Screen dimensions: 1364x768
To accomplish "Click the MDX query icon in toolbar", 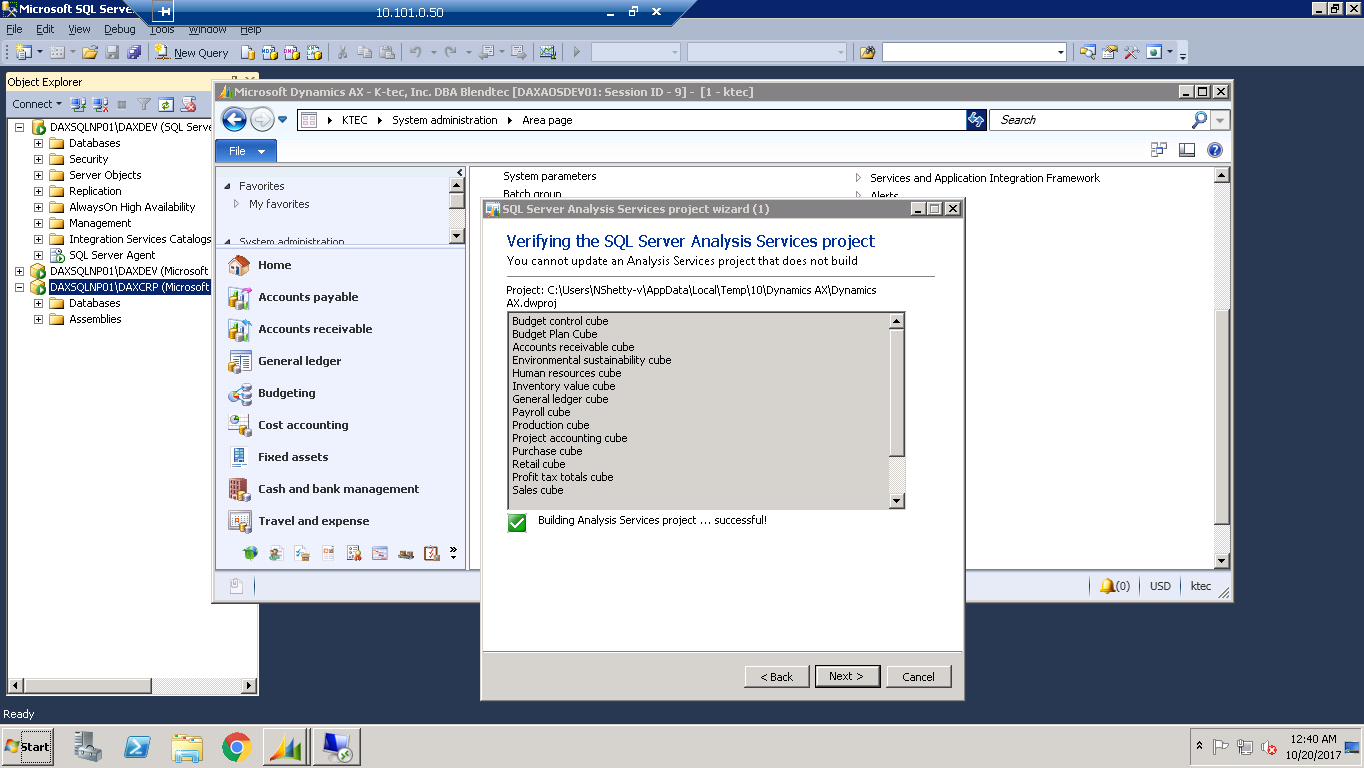I will point(270,53).
